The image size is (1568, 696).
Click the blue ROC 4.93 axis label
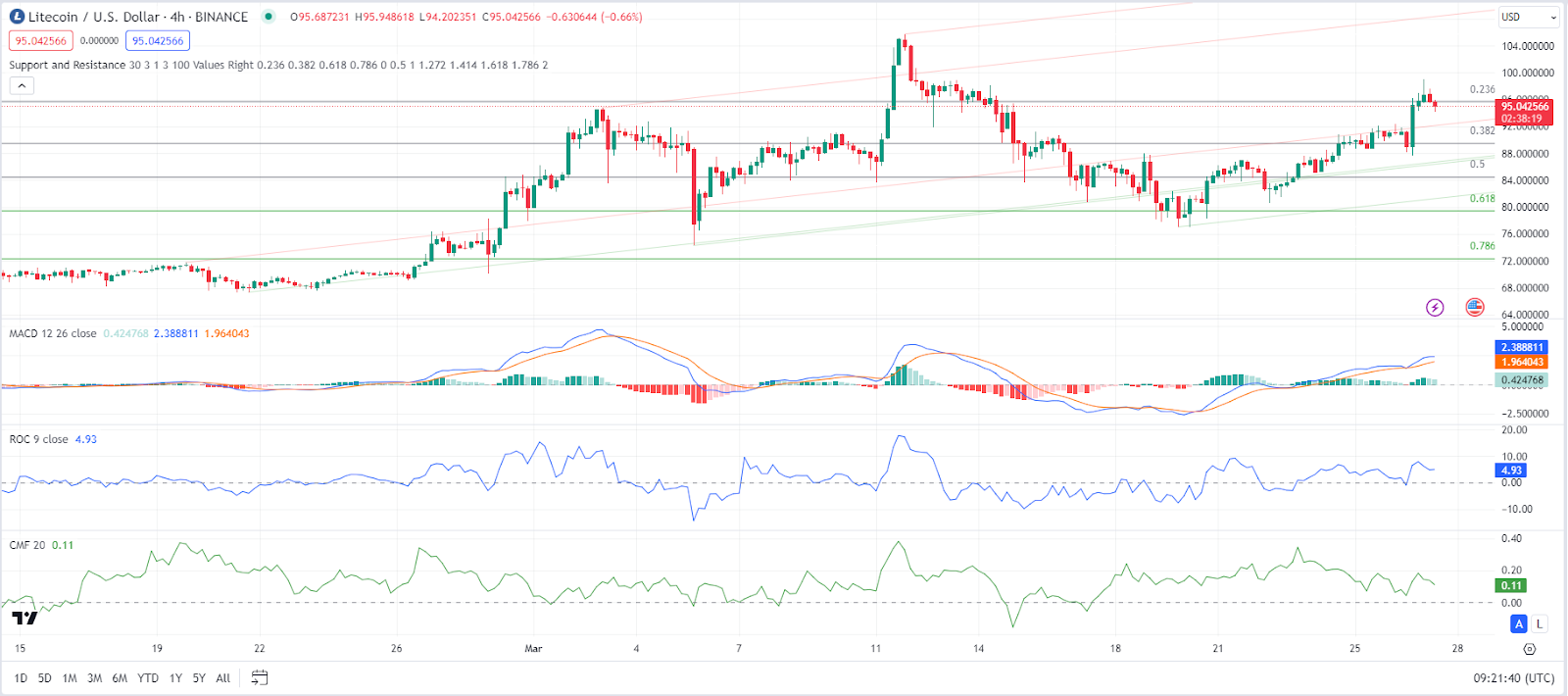(1511, 471)
